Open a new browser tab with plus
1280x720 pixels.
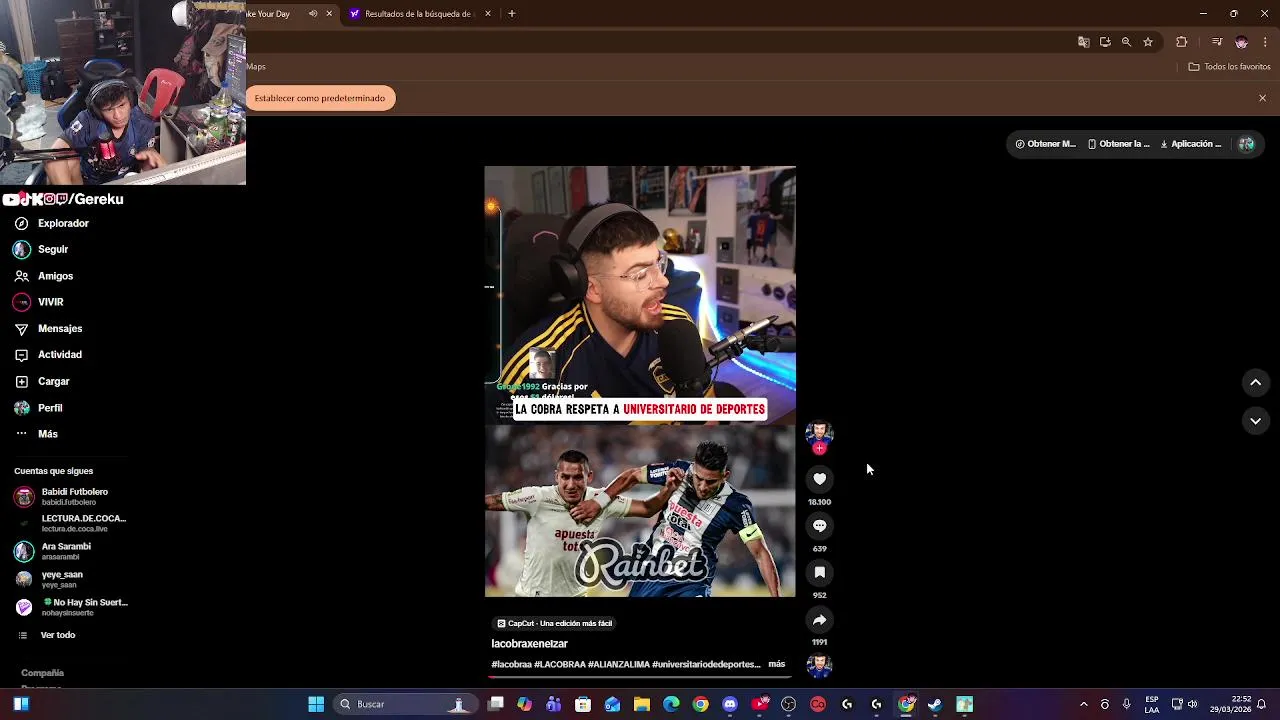(511, 14)
